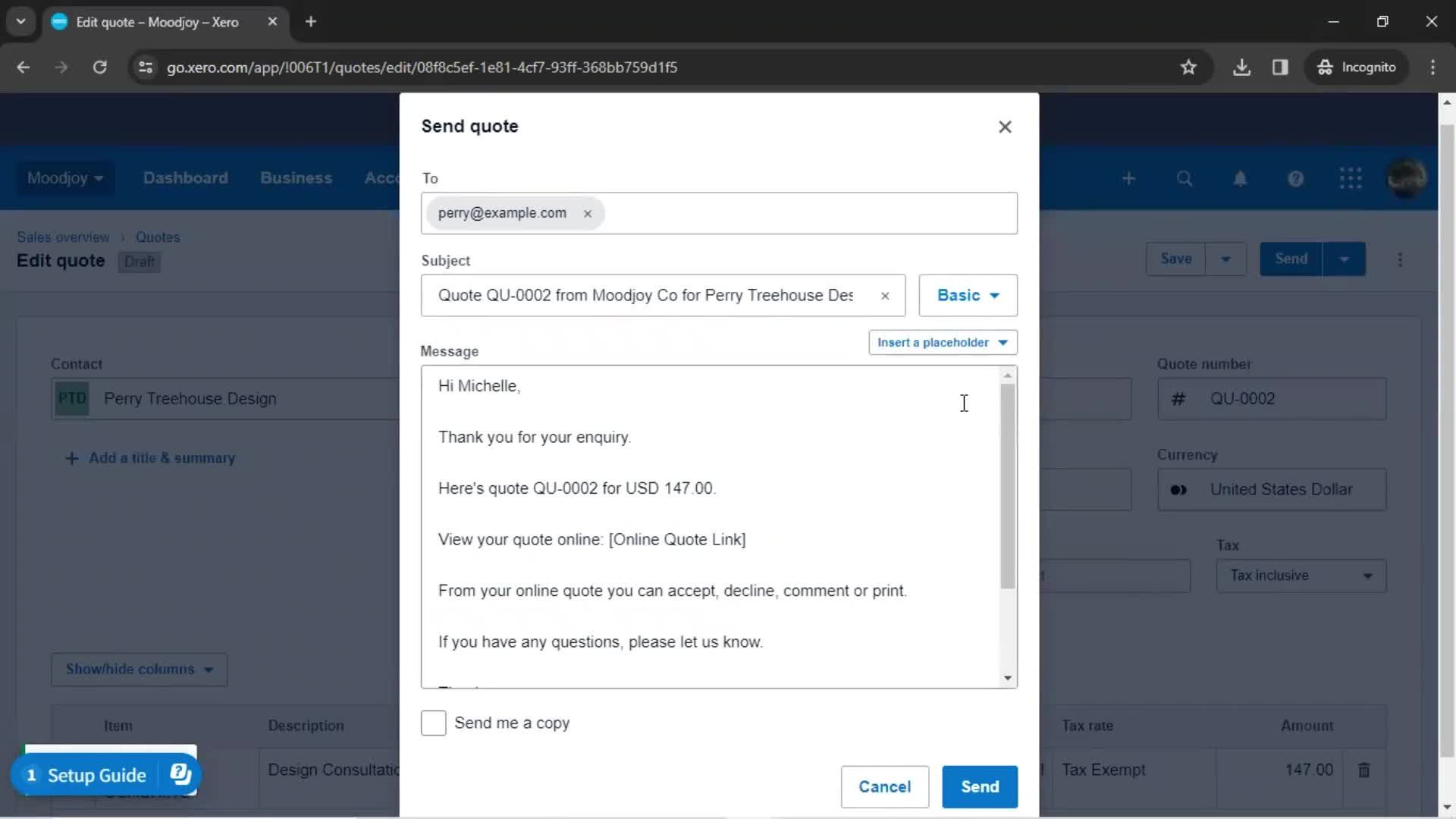This screenshot has width=1456, height=819.
Task: Click the 147.00 amount cell
Action: coord(1280,770)
